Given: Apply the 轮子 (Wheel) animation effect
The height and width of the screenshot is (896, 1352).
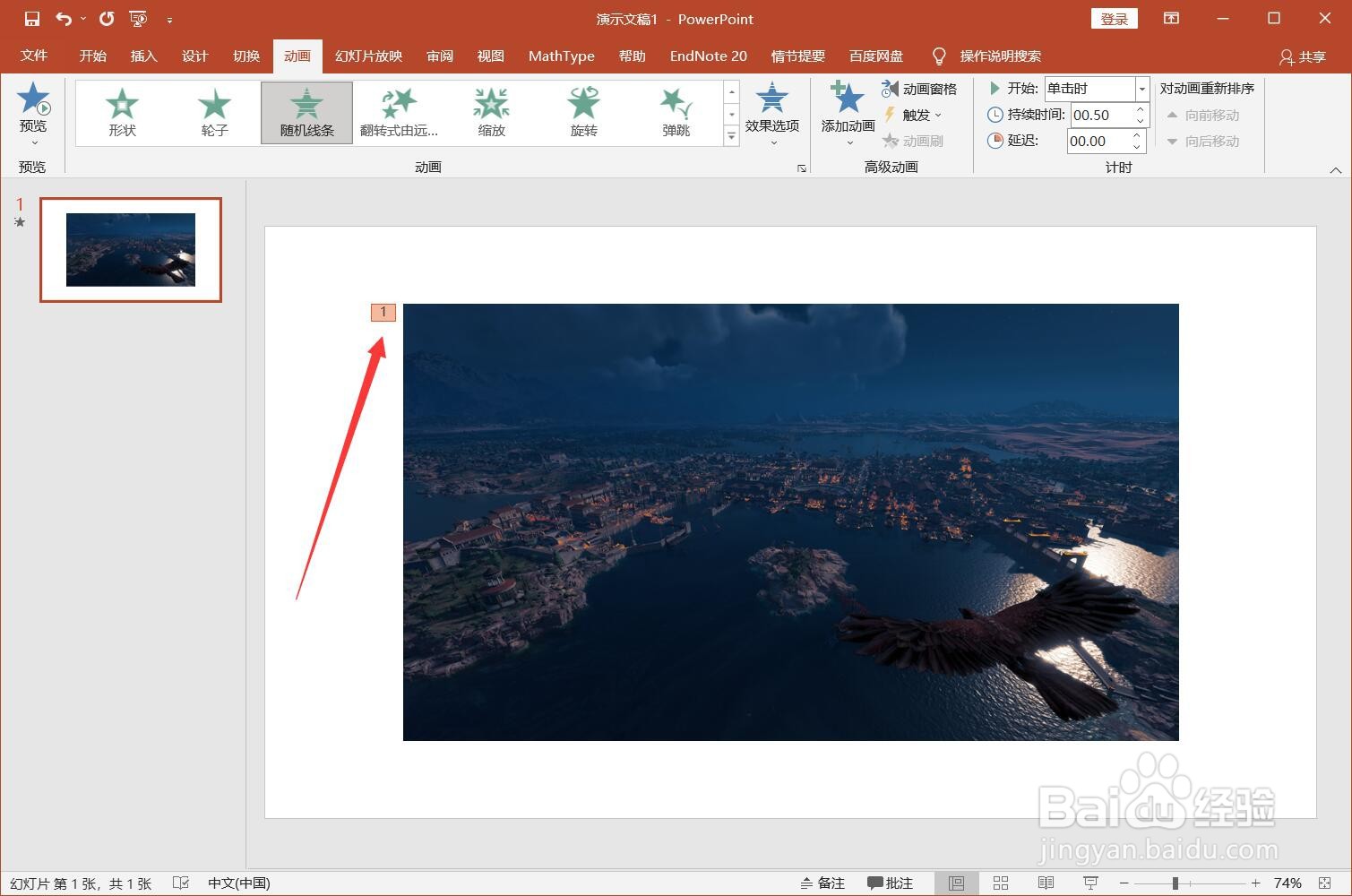Looking at the screenshot, I should tap(215, 112).
